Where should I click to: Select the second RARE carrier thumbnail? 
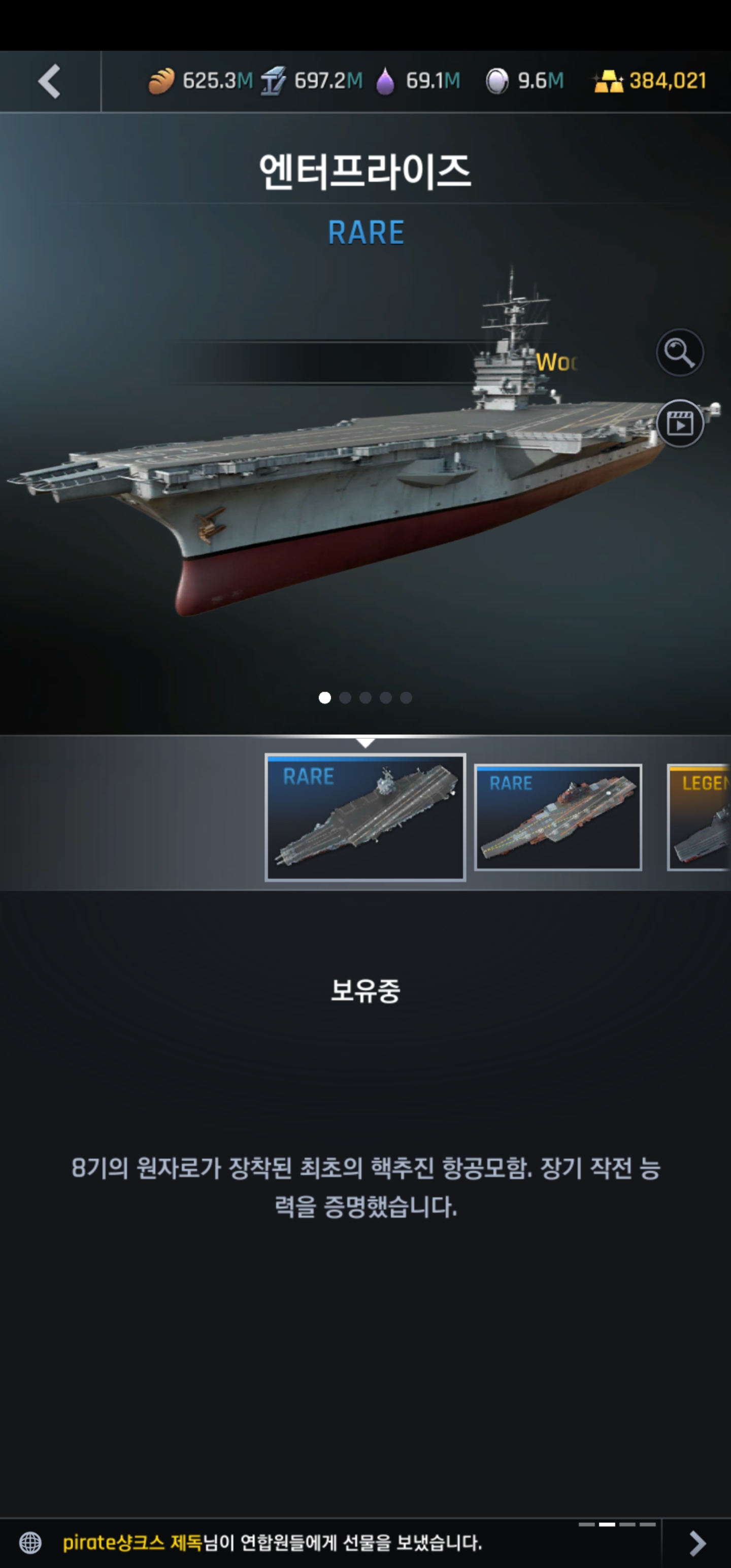[557, 817]
